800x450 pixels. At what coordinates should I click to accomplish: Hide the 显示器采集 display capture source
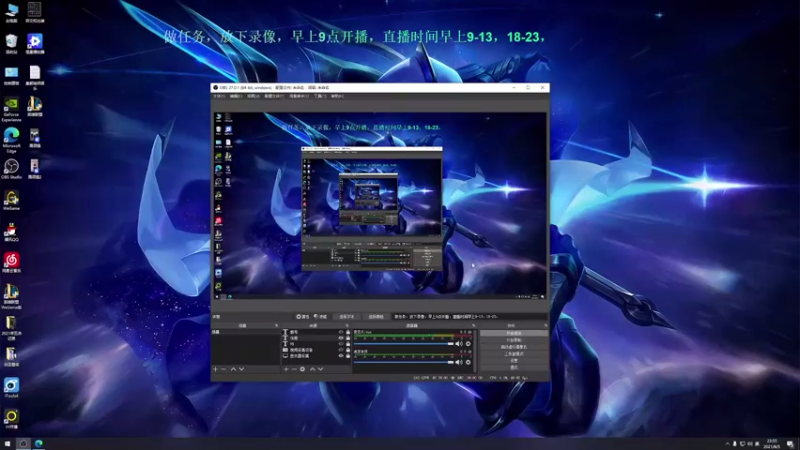[341, 356]
